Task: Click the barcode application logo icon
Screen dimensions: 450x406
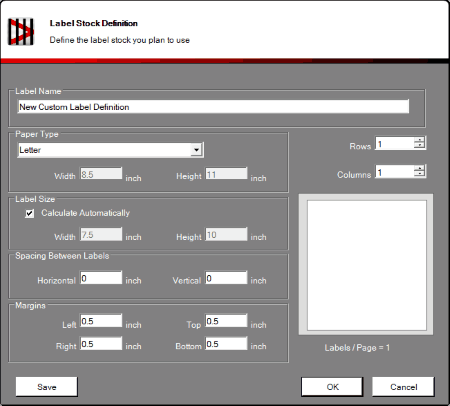Action: coord(21,32)
